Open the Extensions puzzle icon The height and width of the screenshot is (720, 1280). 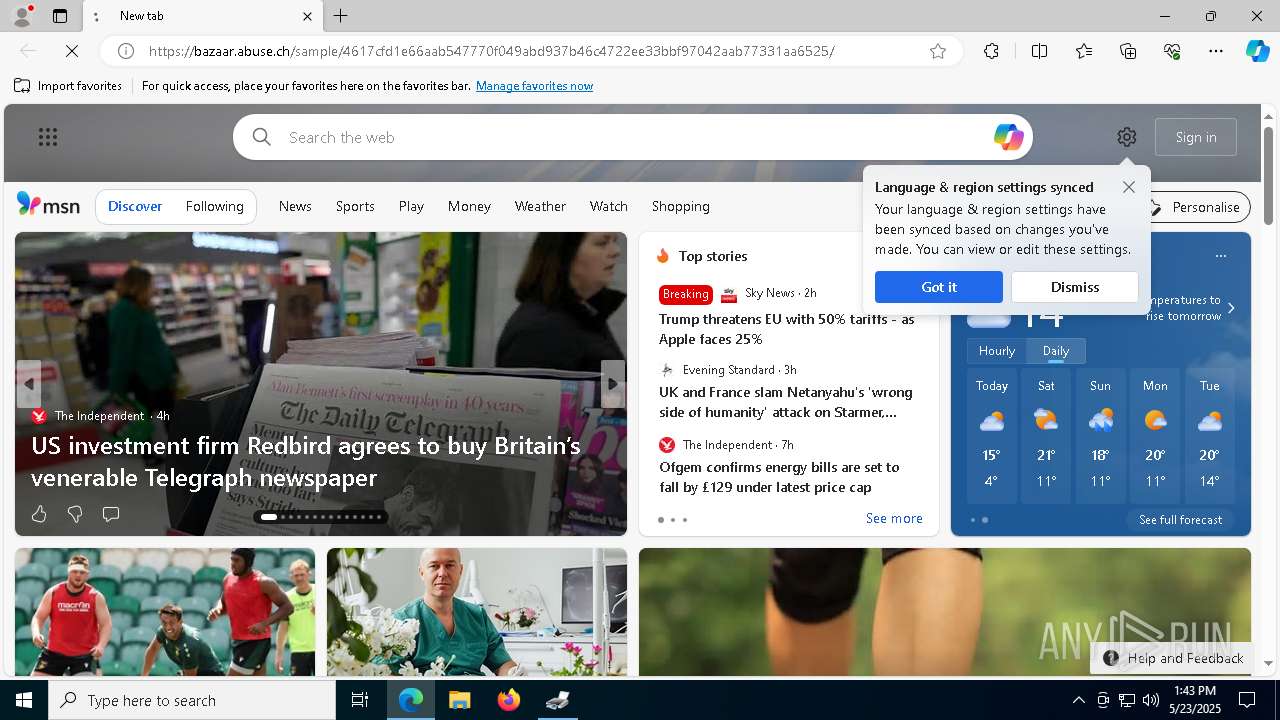991,51
